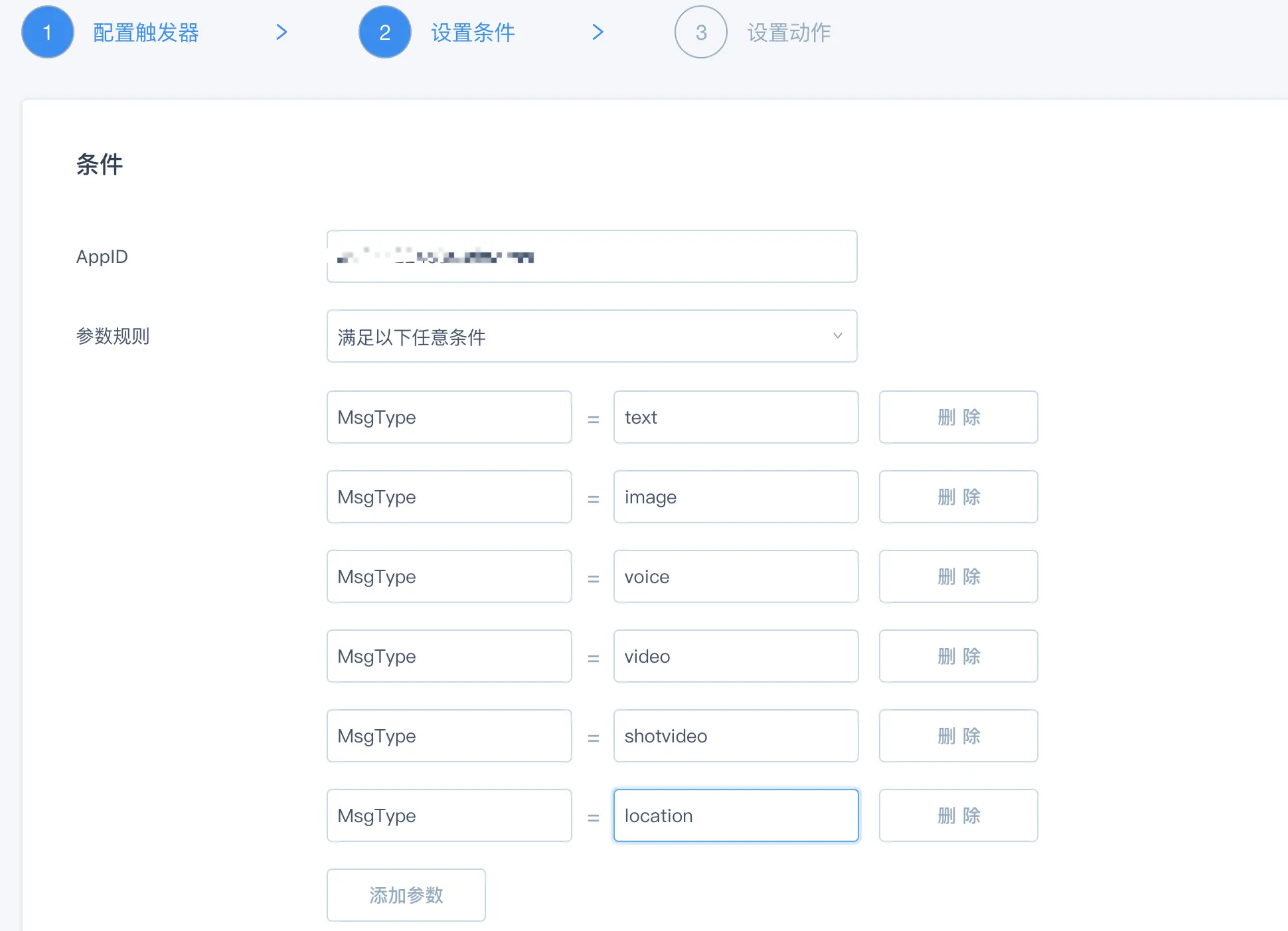Delete the text MsgType condition
The width and height of the screenshot is (1288, 931).
[957, 417]
